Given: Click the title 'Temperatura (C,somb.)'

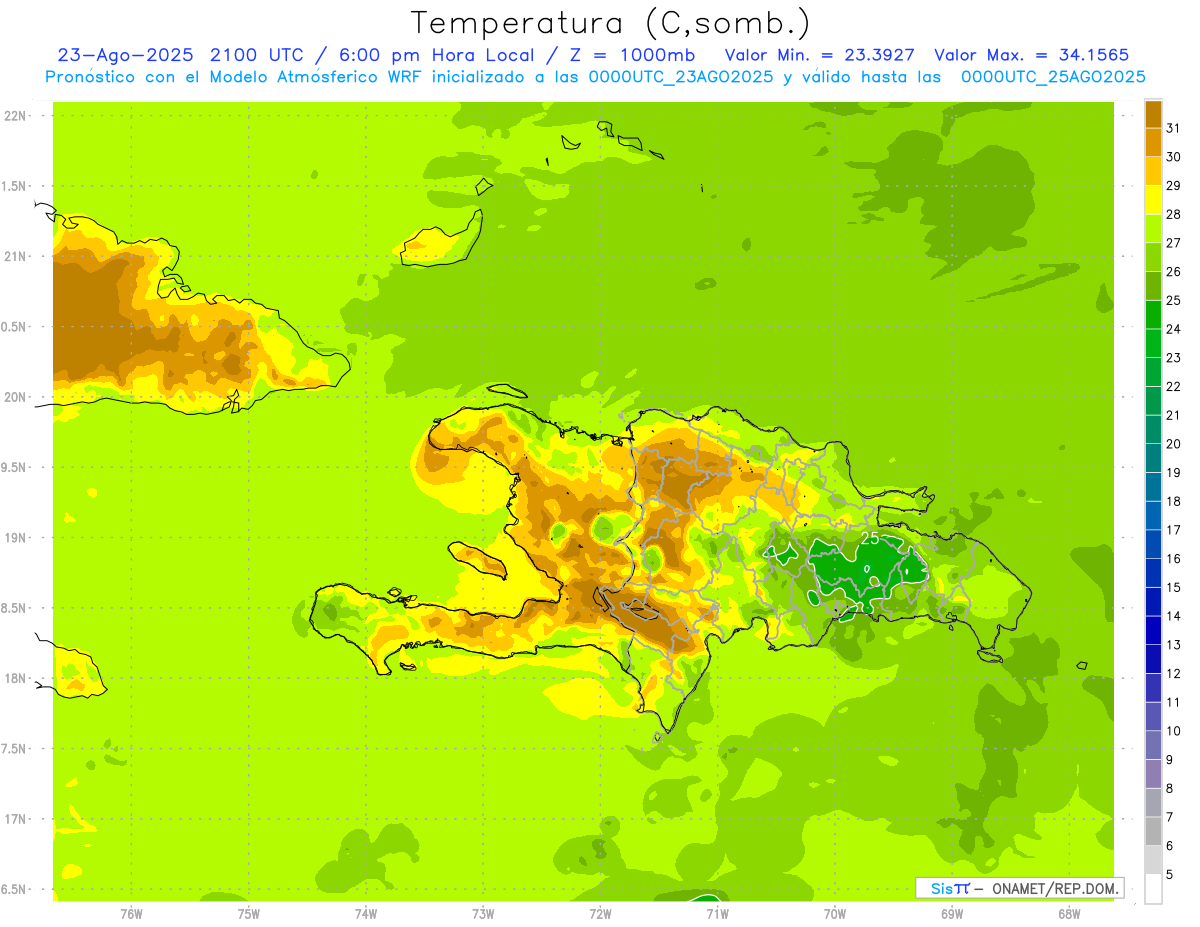Looking at the screenshot, I should pyautogui.click(x=610, y=24).
